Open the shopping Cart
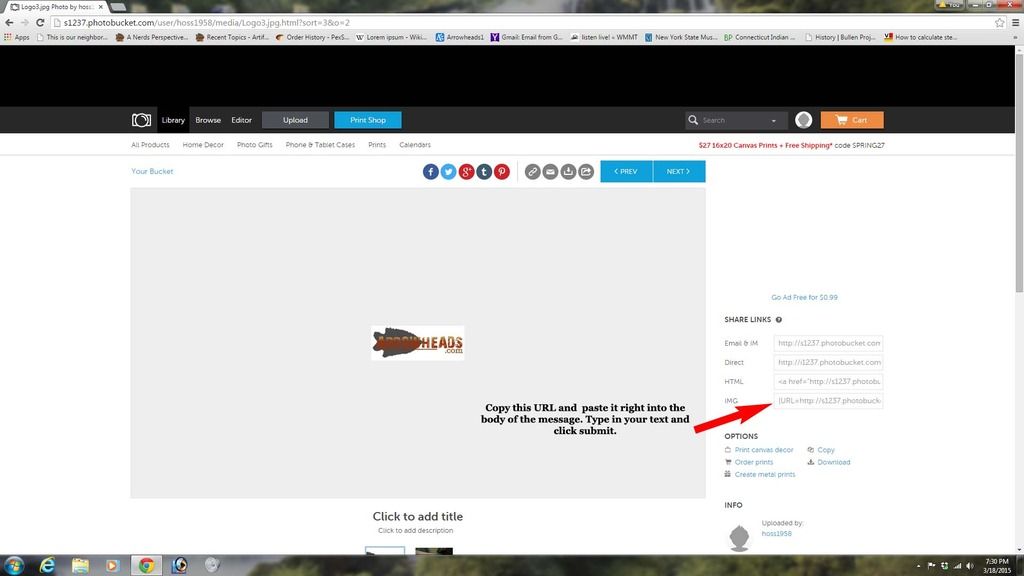This screenshot has width=1024, height=576. 852,120
